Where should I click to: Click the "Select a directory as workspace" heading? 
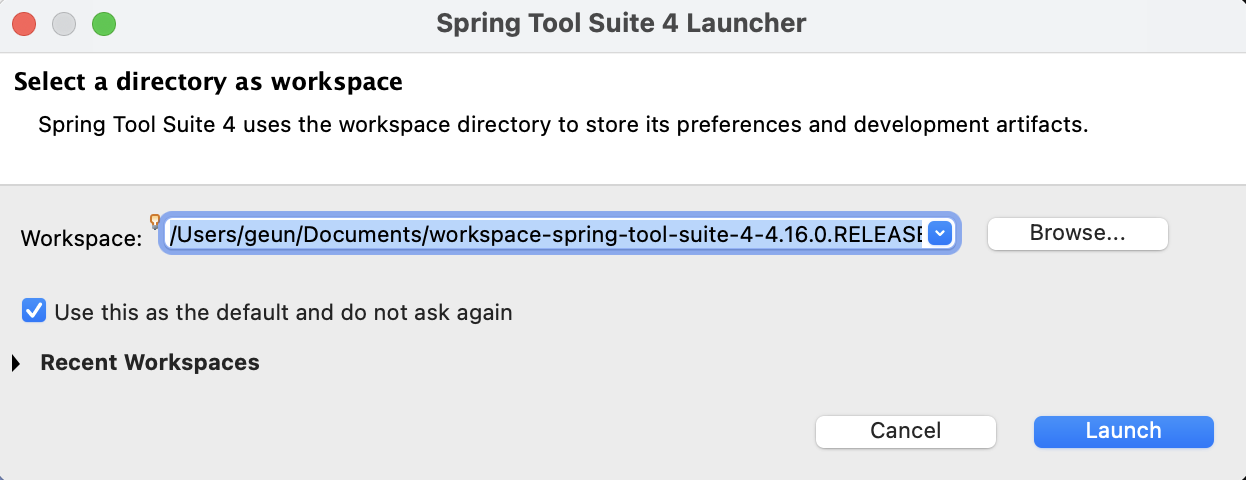click(x=208, y=81)
